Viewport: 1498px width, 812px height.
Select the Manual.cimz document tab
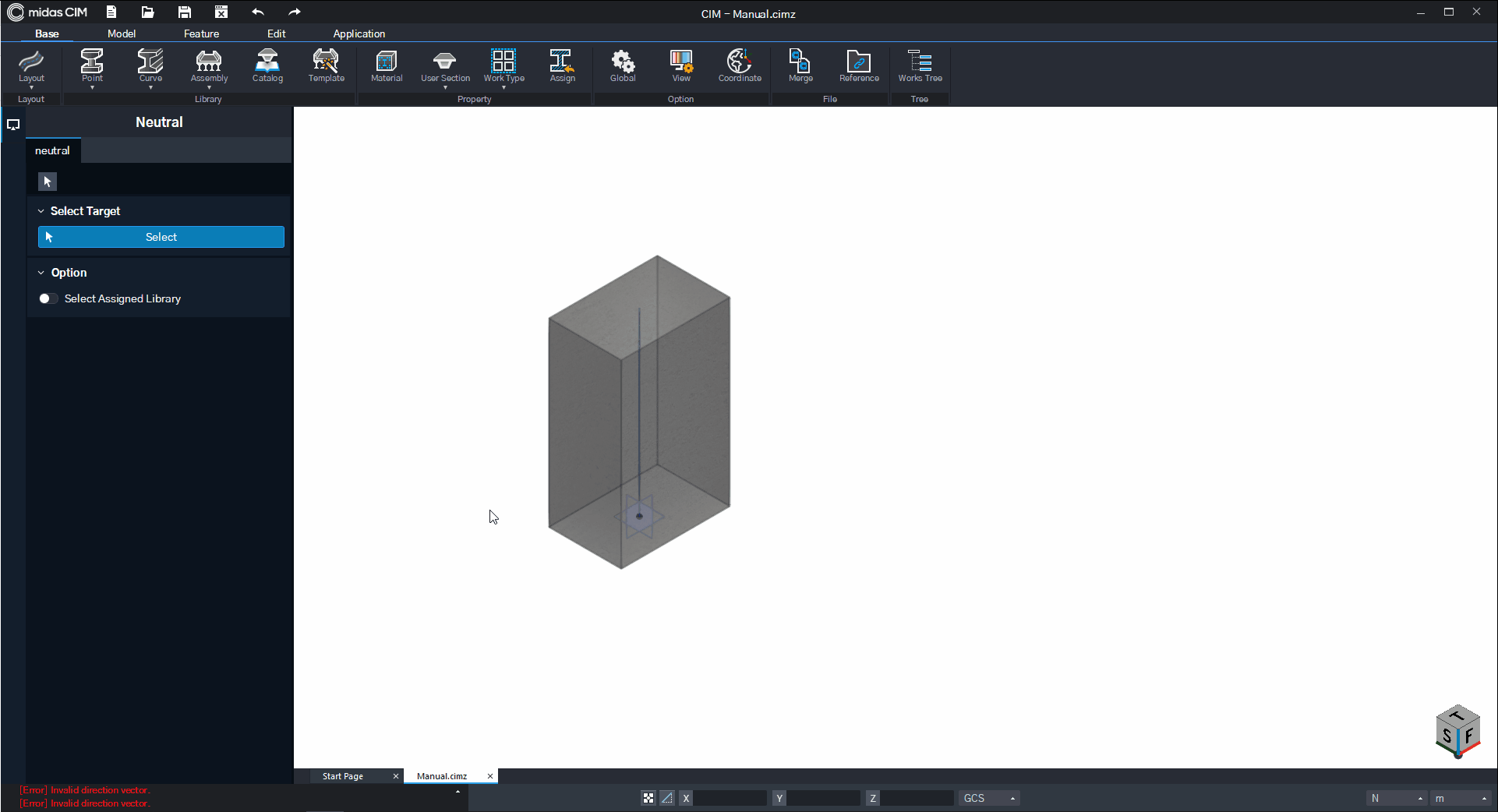442,776
